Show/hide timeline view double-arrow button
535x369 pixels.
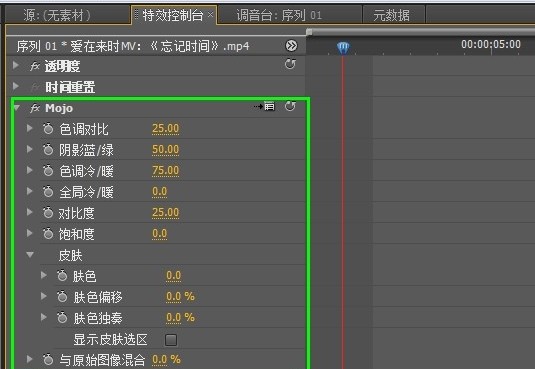pyautogui.click(x=291, y=46)
